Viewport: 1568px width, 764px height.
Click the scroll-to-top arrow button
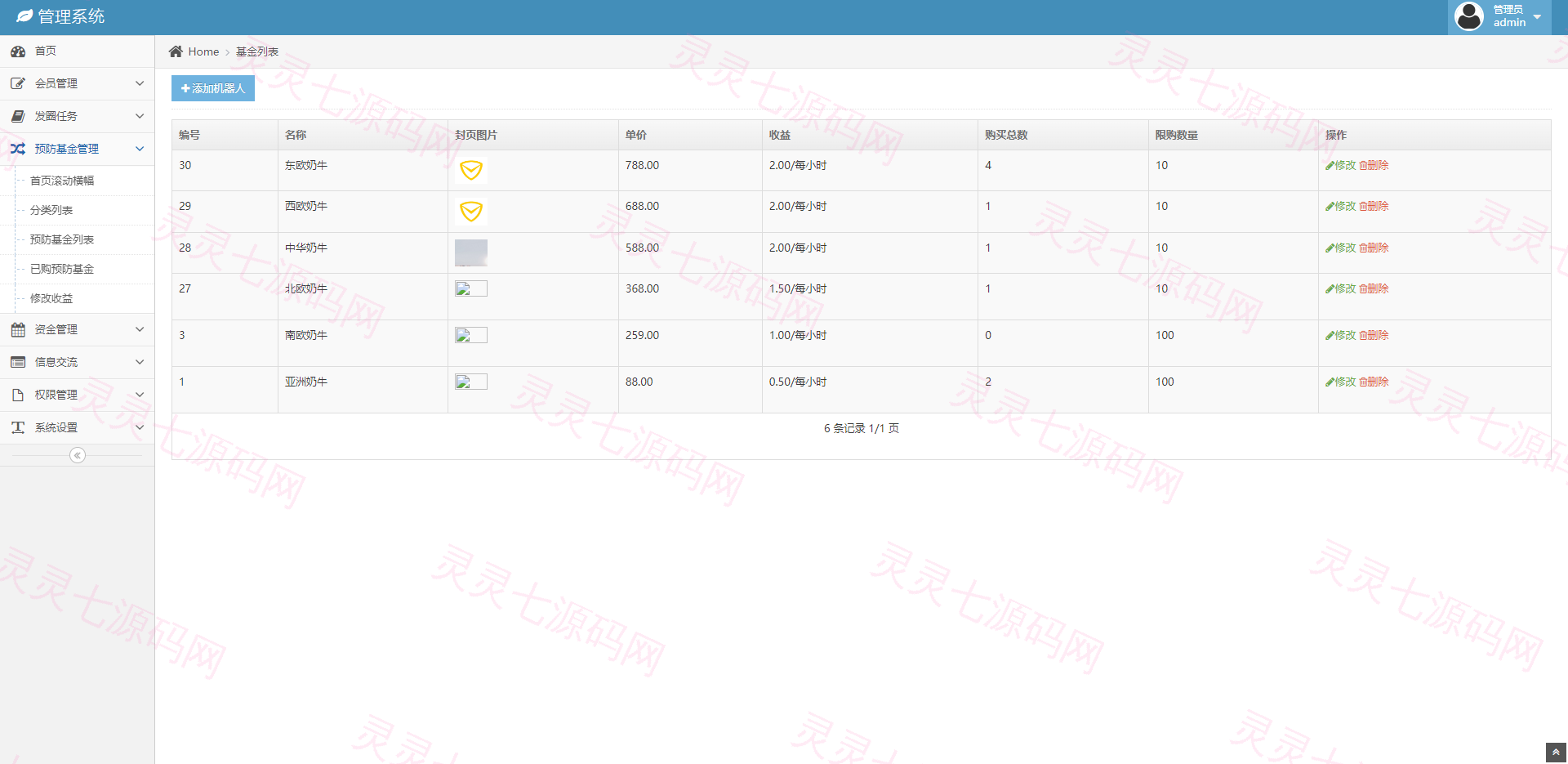(1556, 753)
